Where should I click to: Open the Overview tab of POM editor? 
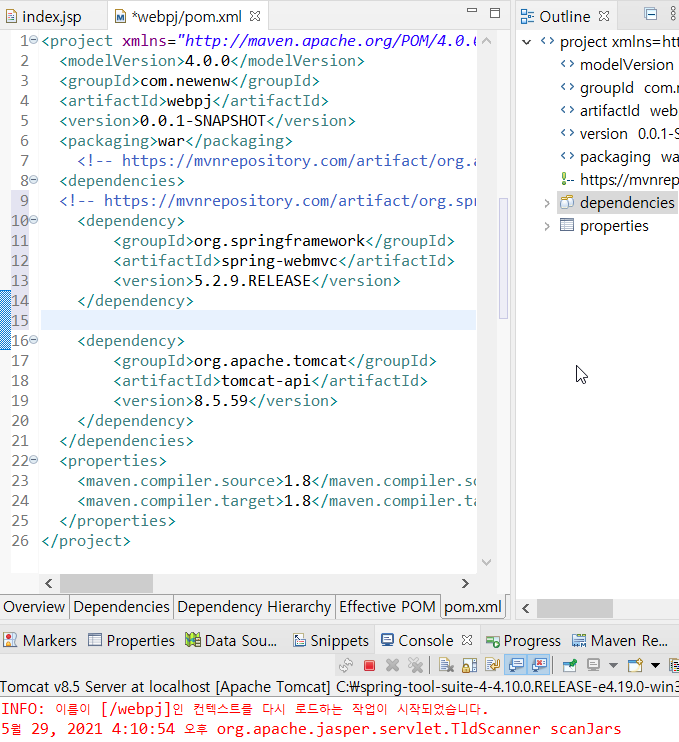point(34,607)
